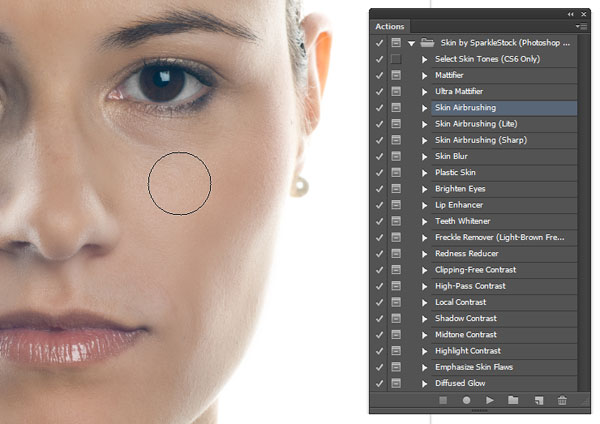Viewport: 600px width, 424px height.
Task: Toggle dialog icon for Skin action set
Action: click(x=396, y=42)
